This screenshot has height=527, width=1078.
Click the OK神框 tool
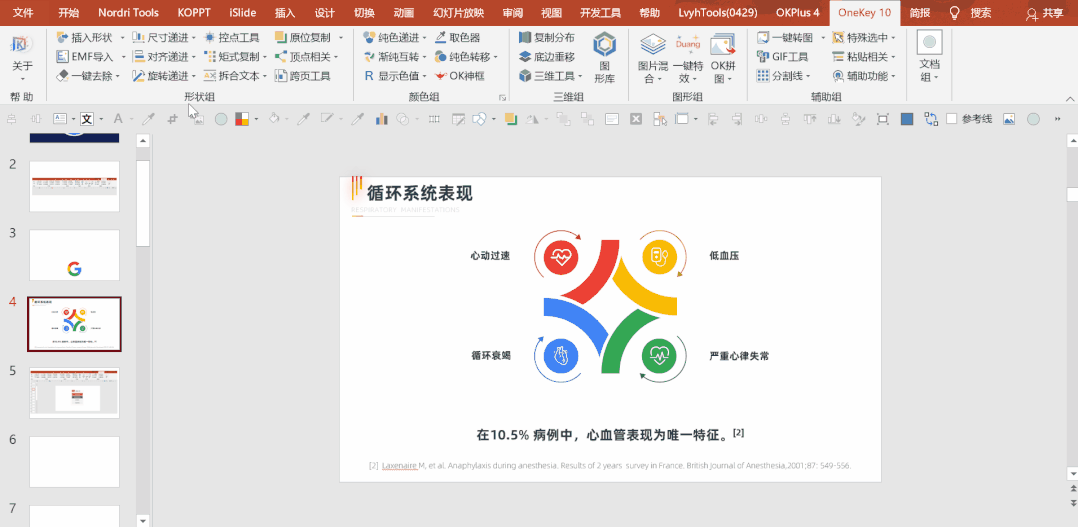coord(459,76)
